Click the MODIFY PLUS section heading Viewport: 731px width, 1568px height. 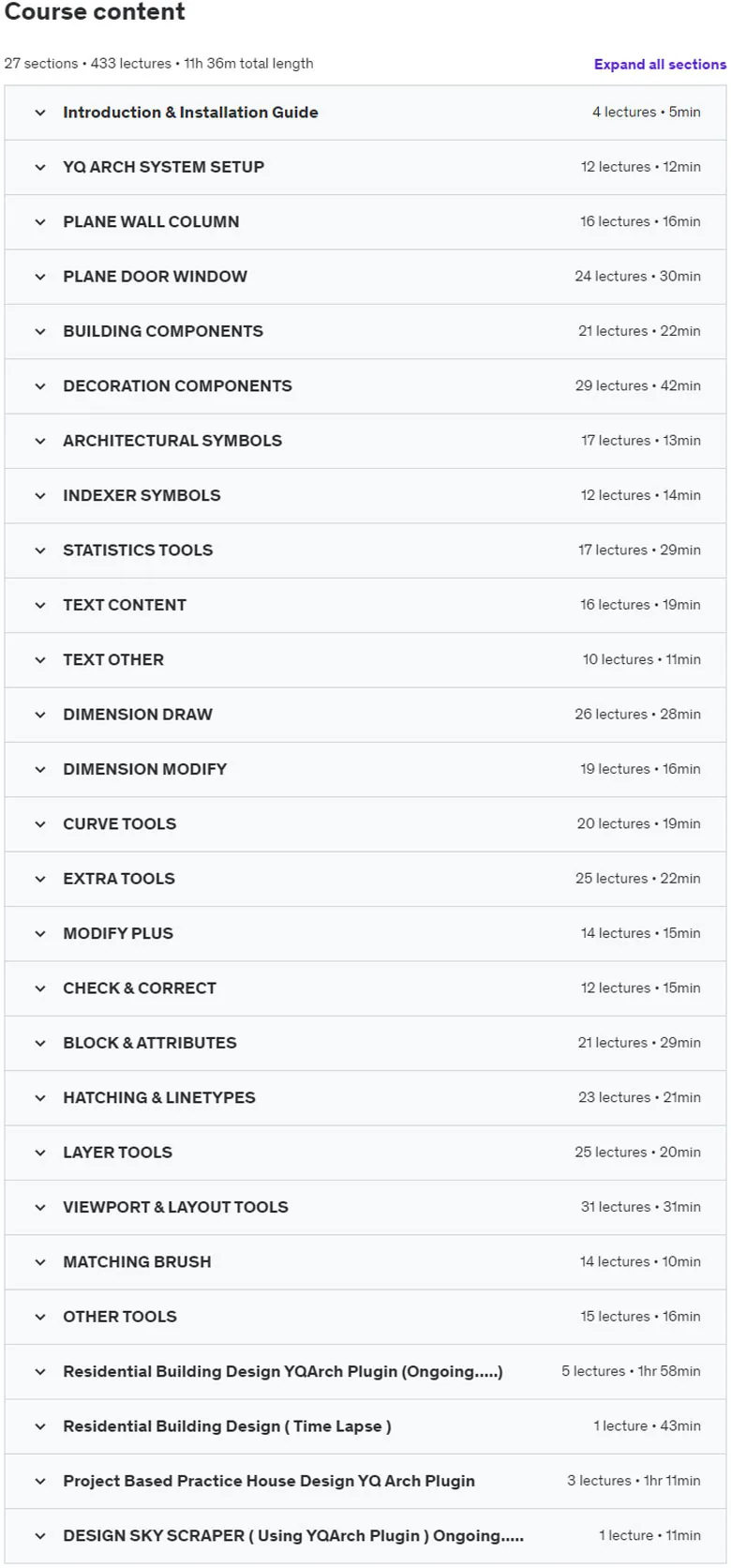click(118, 934)
